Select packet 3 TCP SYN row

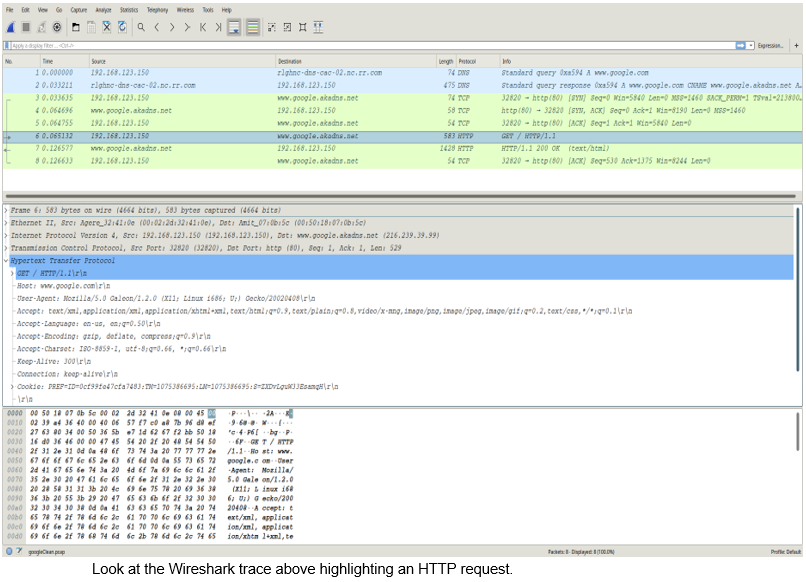[x=402, y=98]
